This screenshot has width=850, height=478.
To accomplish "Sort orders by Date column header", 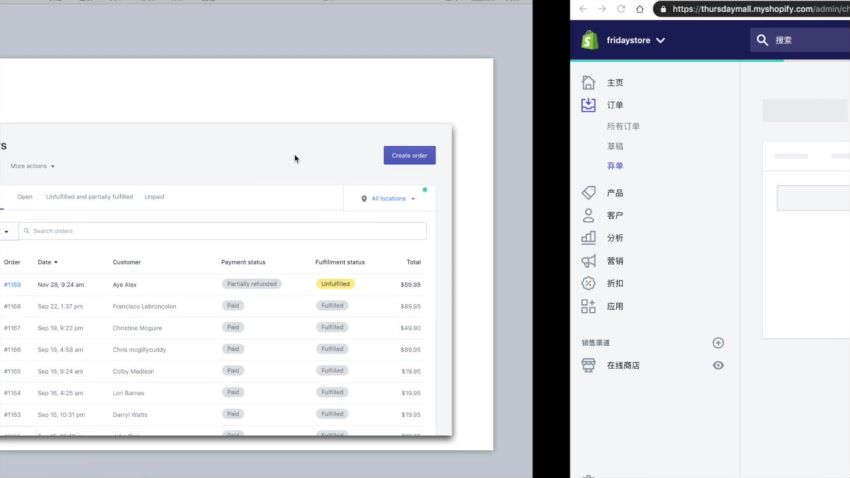I will (47, 262).
